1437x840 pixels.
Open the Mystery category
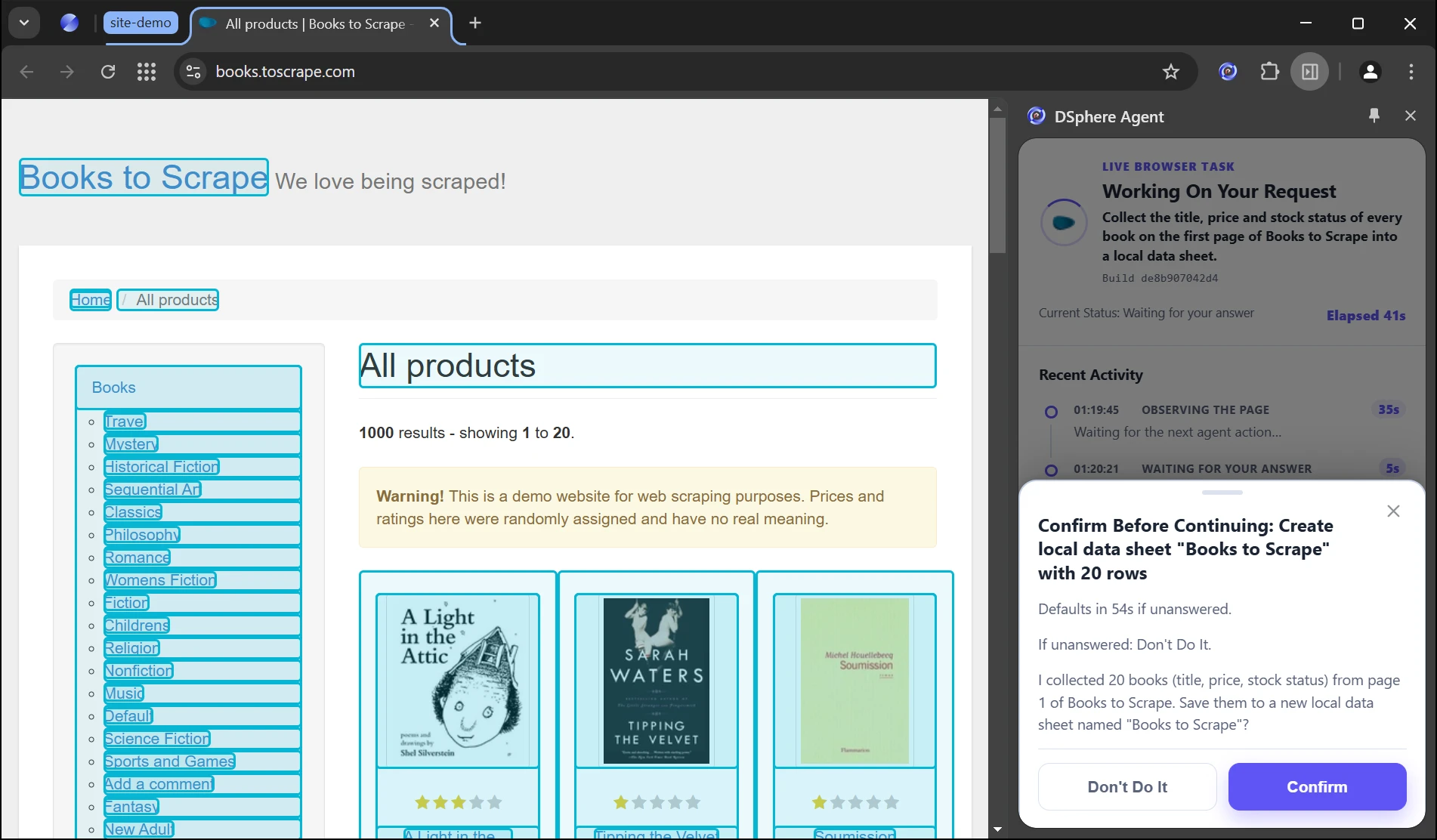[131, 444]
